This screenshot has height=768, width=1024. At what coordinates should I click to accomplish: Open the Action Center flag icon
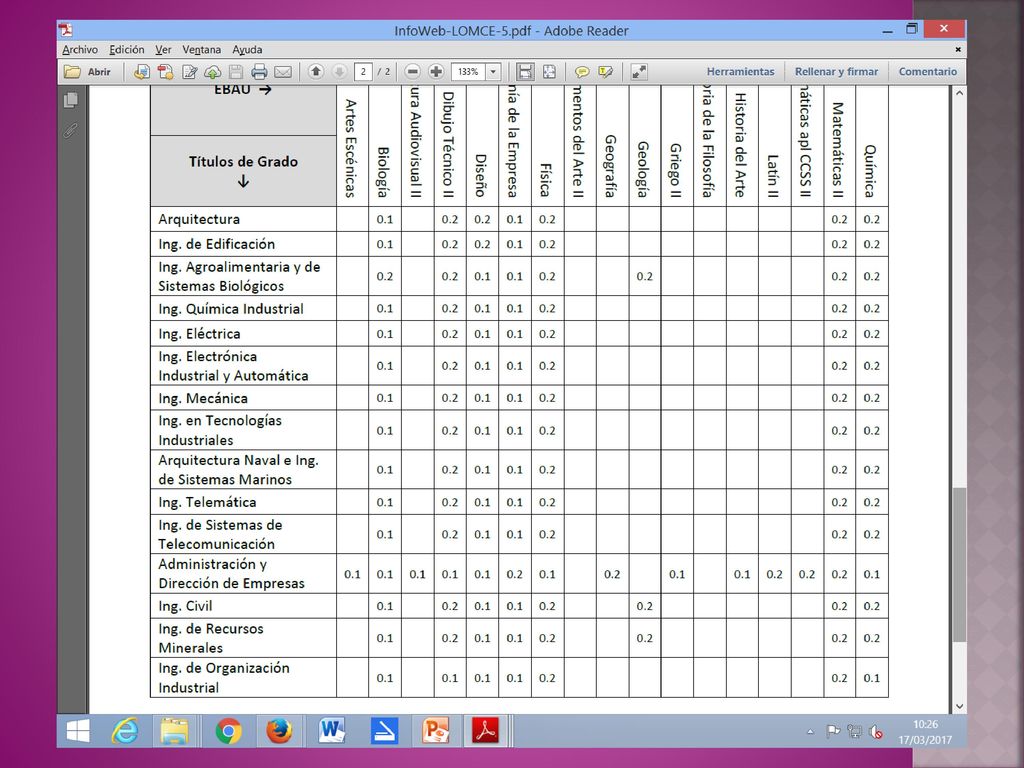tap(833, 732)
